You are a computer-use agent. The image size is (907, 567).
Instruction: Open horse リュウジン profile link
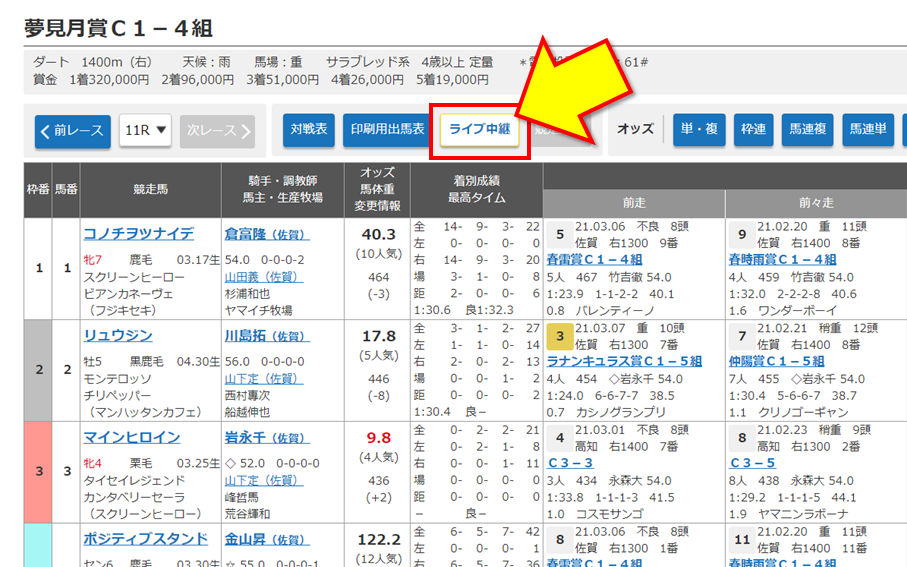(x=117, y=335)
